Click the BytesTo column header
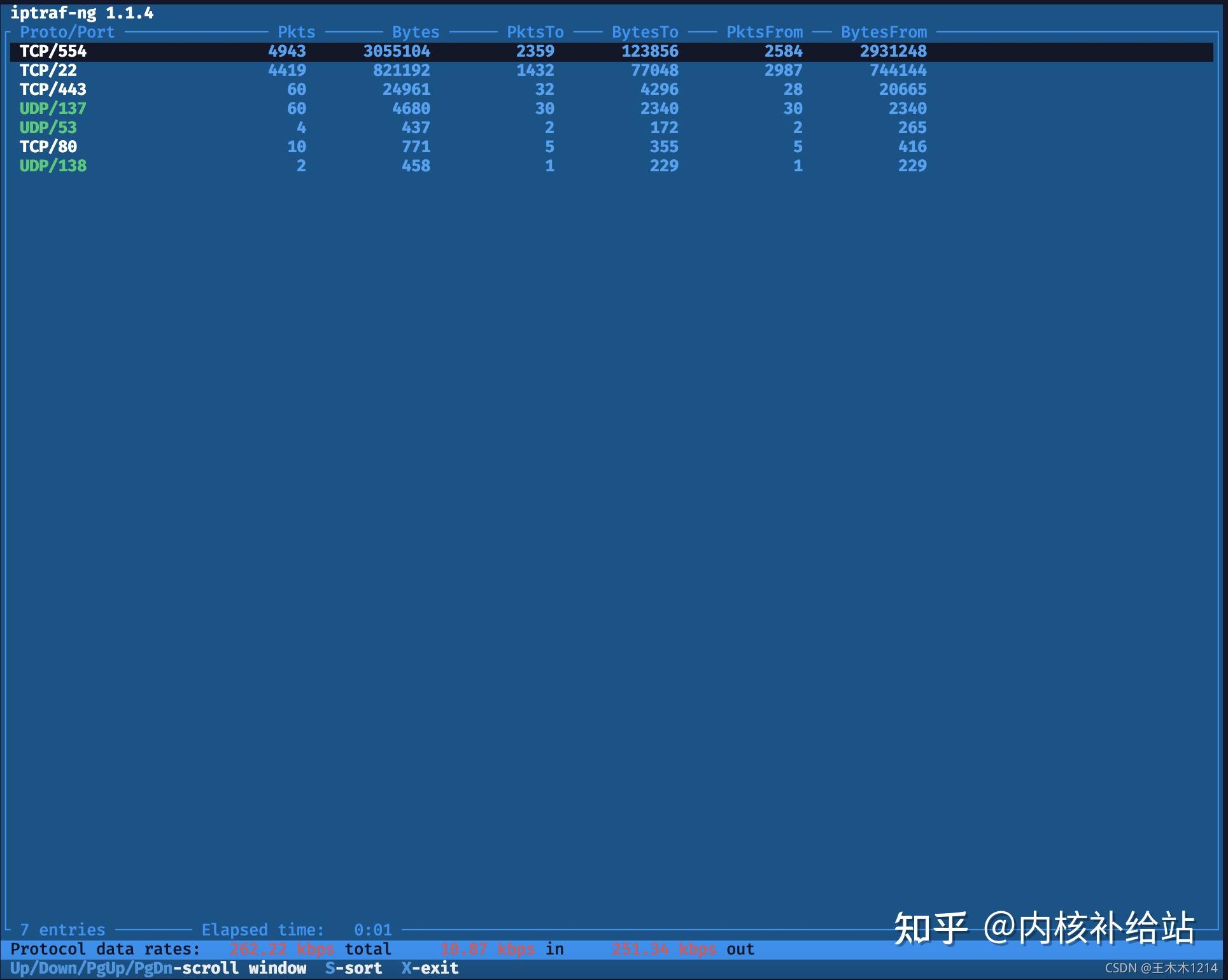1228x980 pixels. tap(645, 32)
